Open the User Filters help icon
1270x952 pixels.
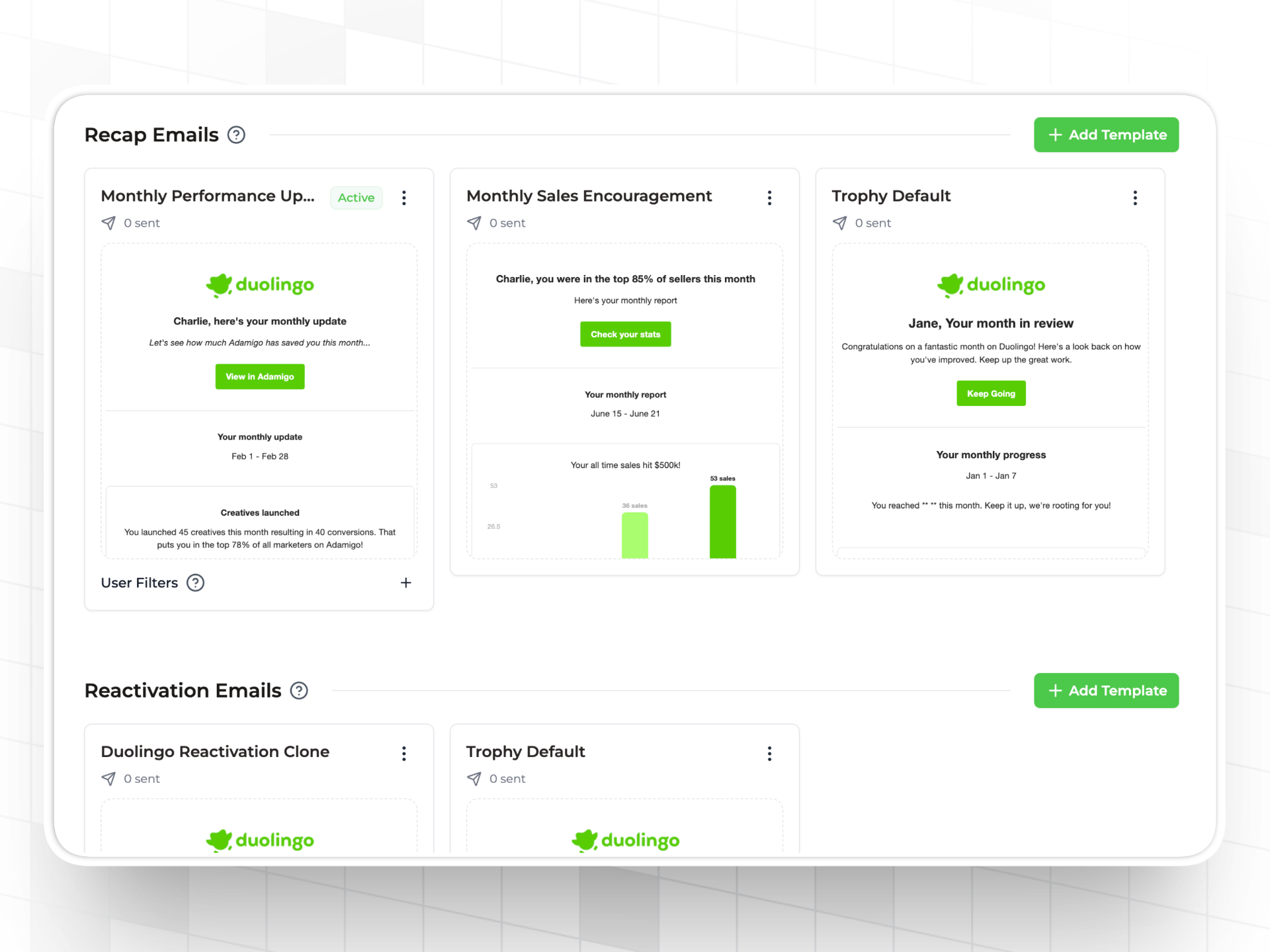point(195,582)
